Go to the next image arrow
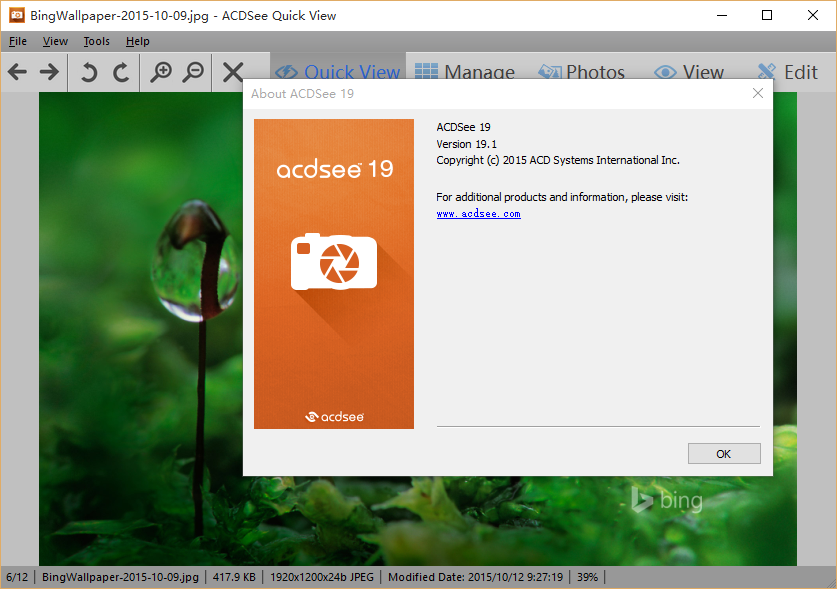 click(x=49, y=72)
